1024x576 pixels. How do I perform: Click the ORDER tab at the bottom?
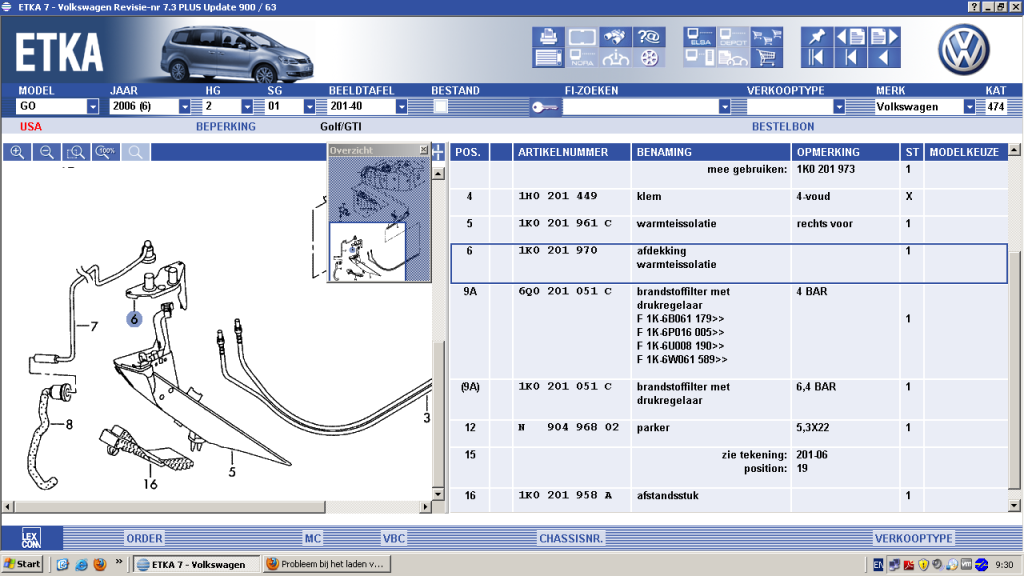[x=144, y=539]
